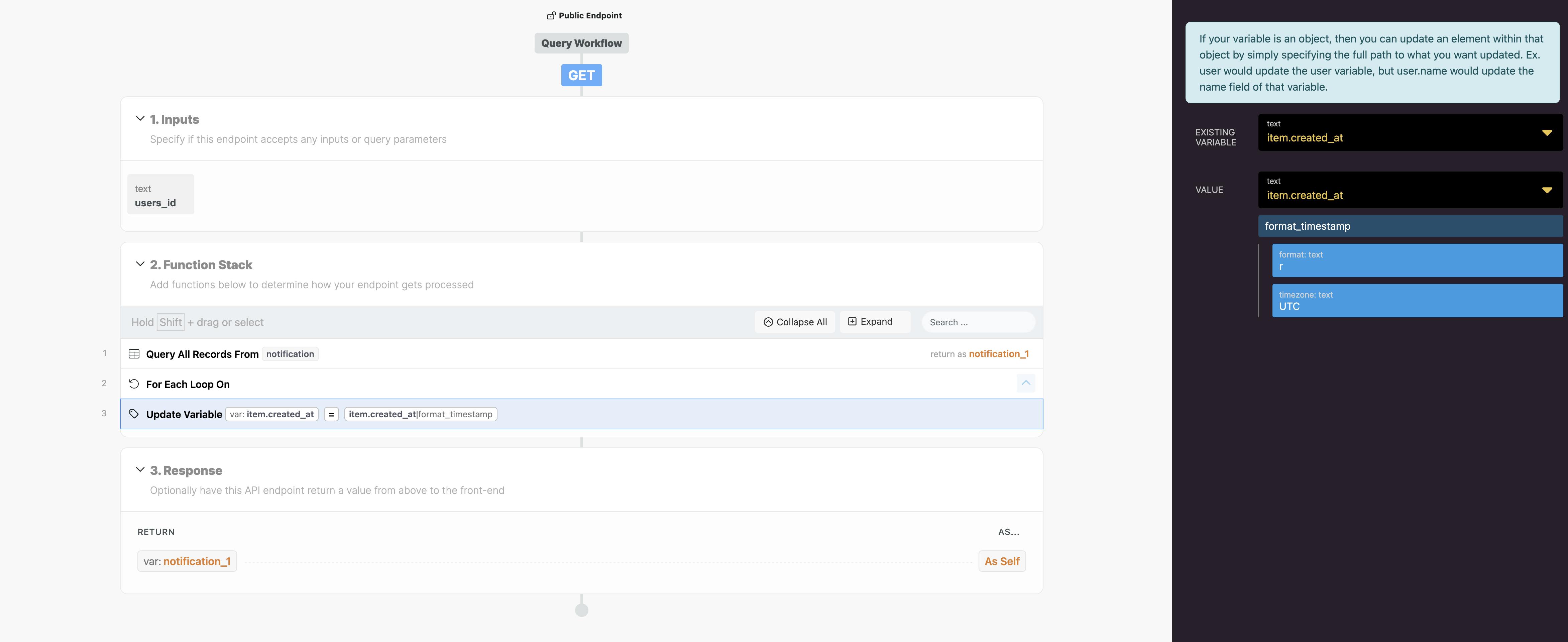The image size is (1568, 642).
Task: Click the Query All Records table icon
Action: tap(134, 354)
